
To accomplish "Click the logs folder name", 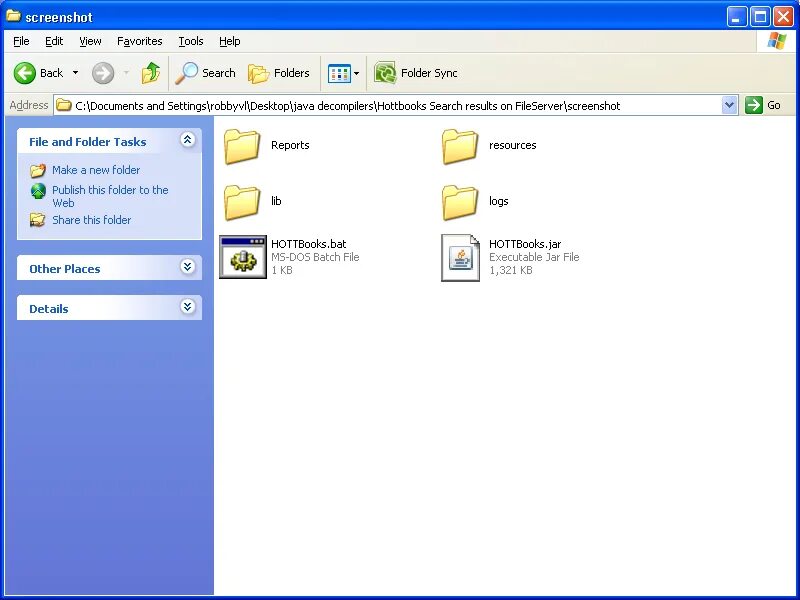I will click(x=498, y=201).
